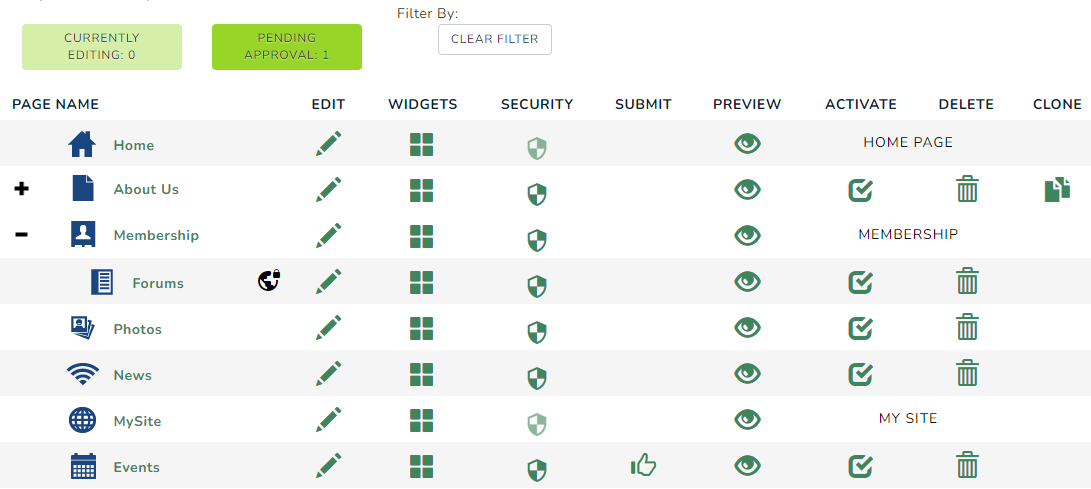Open the Photos page name link
Viewport: 1091px width, 489px height.
click(x=138, y=329)
